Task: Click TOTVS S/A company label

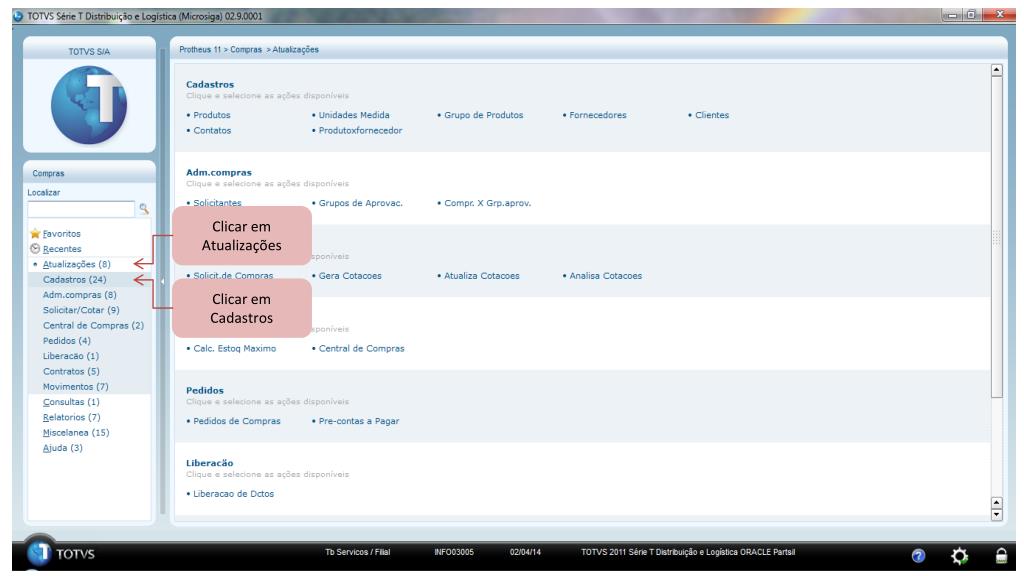Action: (x=89, y=52)
